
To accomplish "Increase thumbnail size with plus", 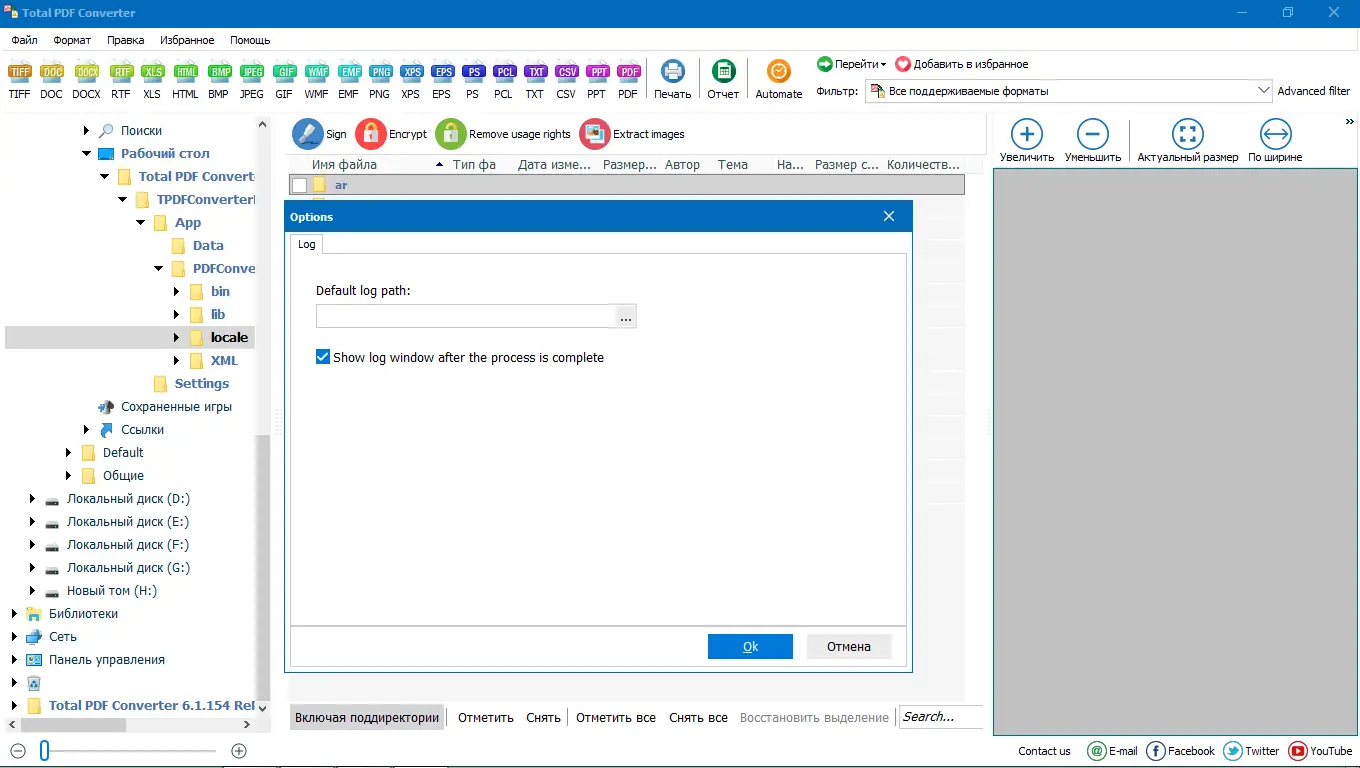I will [x=239, y=751].
